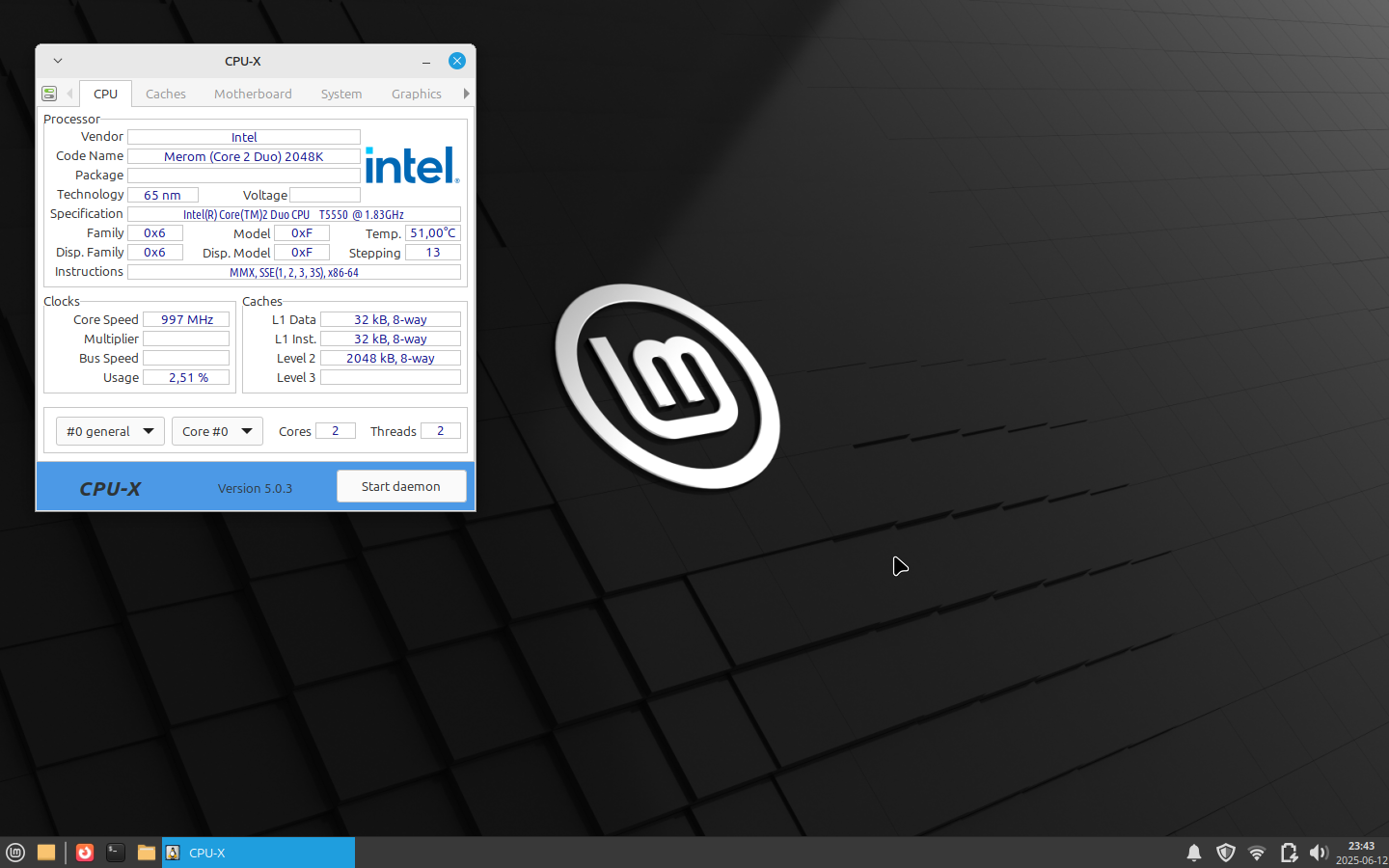Open the file manager taskbar icon
This screenshot has width=1389, height=868.
coord(147,853)
